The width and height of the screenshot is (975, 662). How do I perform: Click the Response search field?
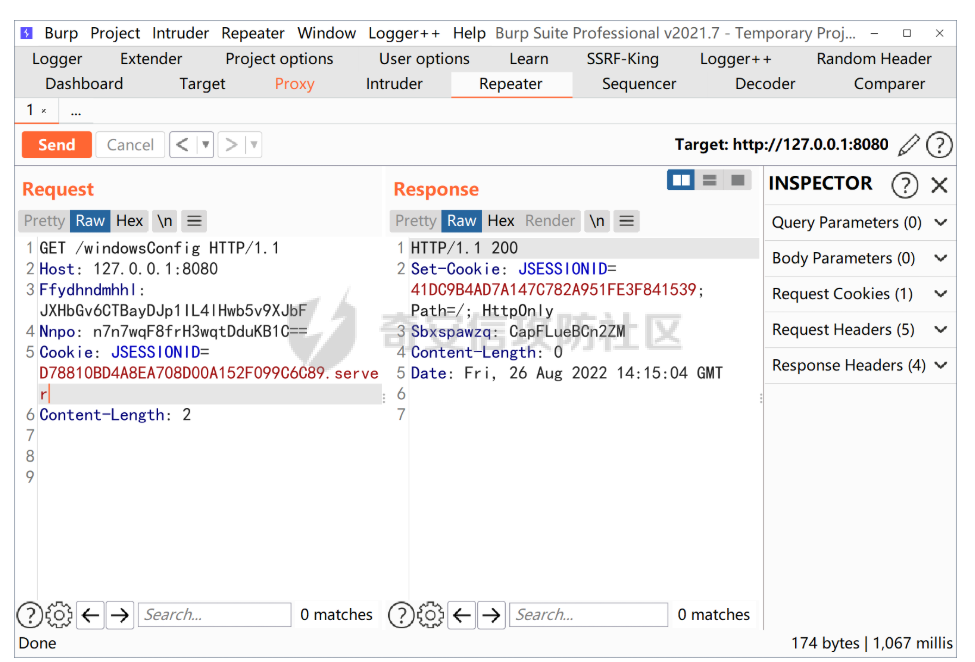click(588, 615)
